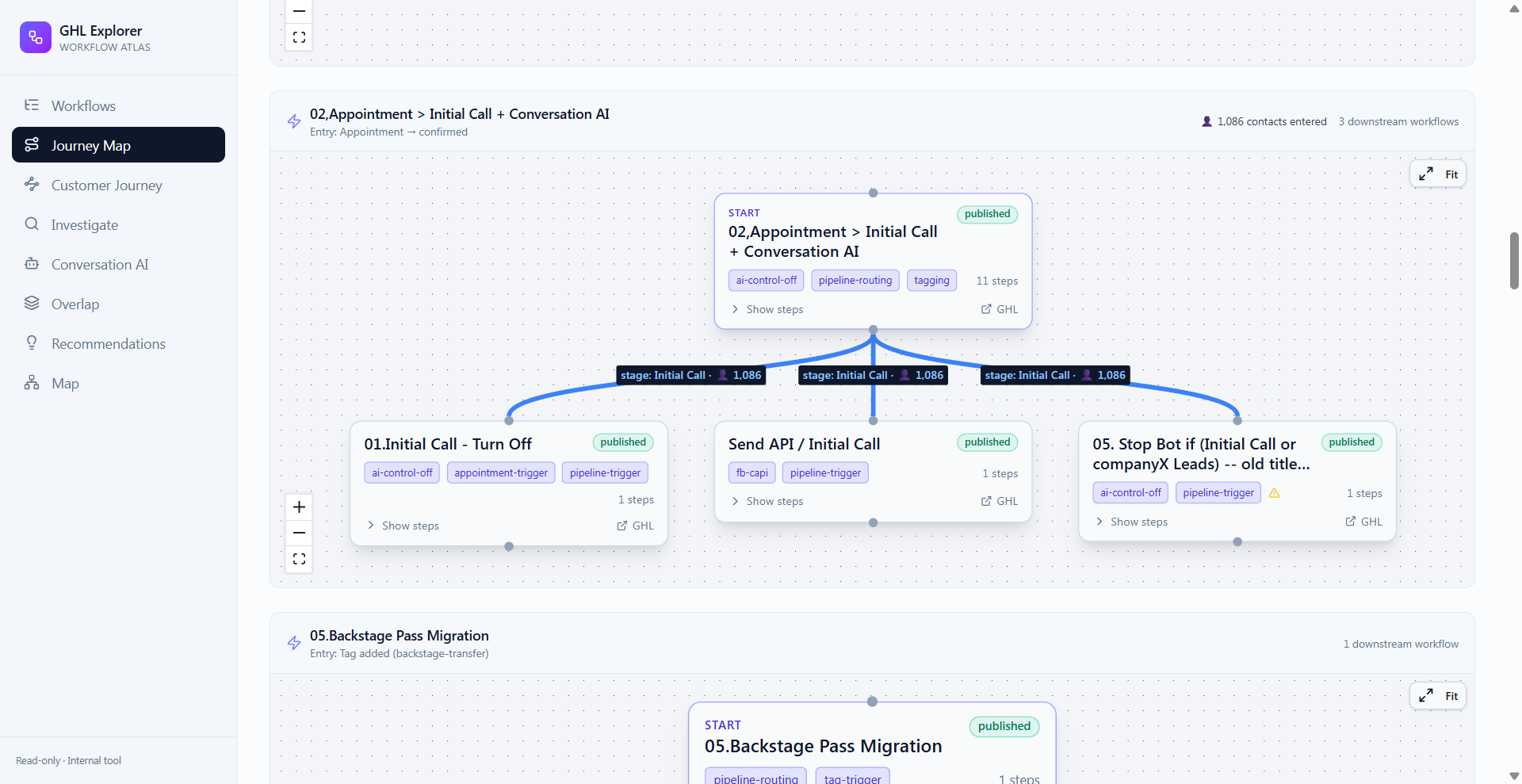This screenshot has height=784, width=1522.
Task: Expand Show steps on 05. Stop Bot node
Action: (1131, 522)
